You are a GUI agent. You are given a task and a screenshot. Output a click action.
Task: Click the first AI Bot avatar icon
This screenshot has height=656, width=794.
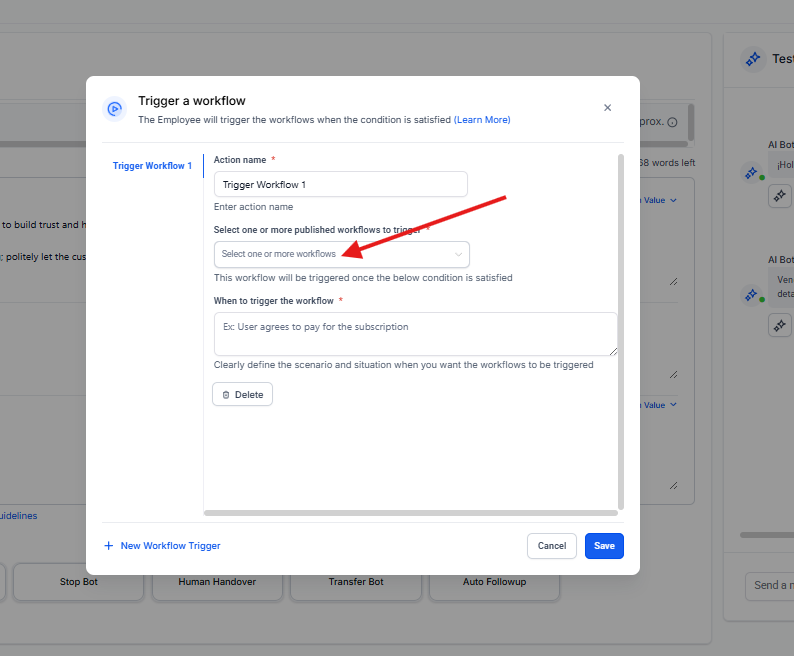click(x=751, y=173)
